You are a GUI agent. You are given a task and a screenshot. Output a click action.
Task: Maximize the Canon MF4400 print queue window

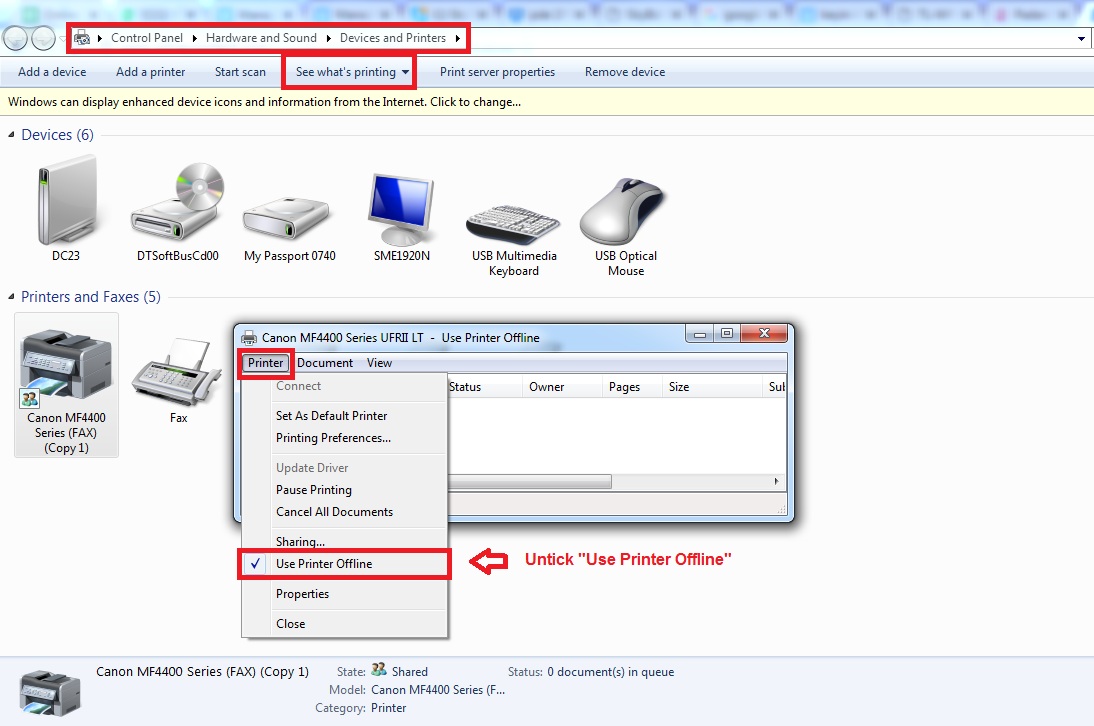coord(726,334)
